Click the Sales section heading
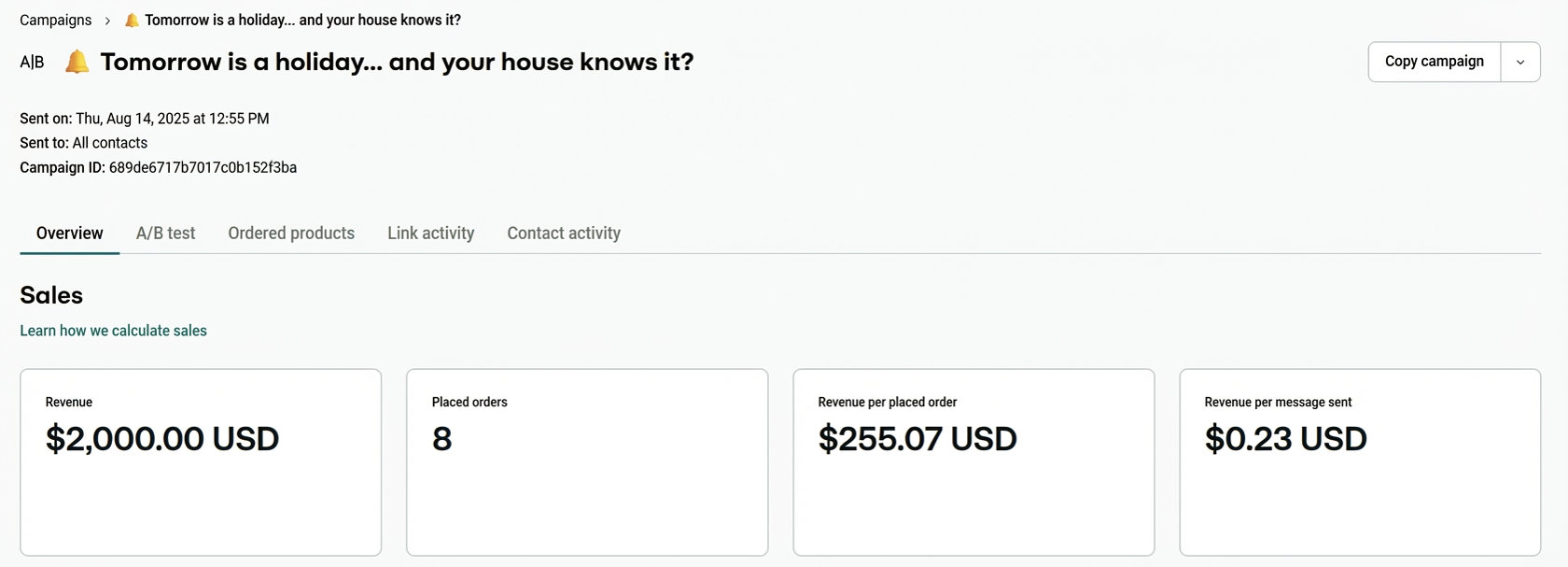Viewport: 1568px width, 567px height. [50, 294]
